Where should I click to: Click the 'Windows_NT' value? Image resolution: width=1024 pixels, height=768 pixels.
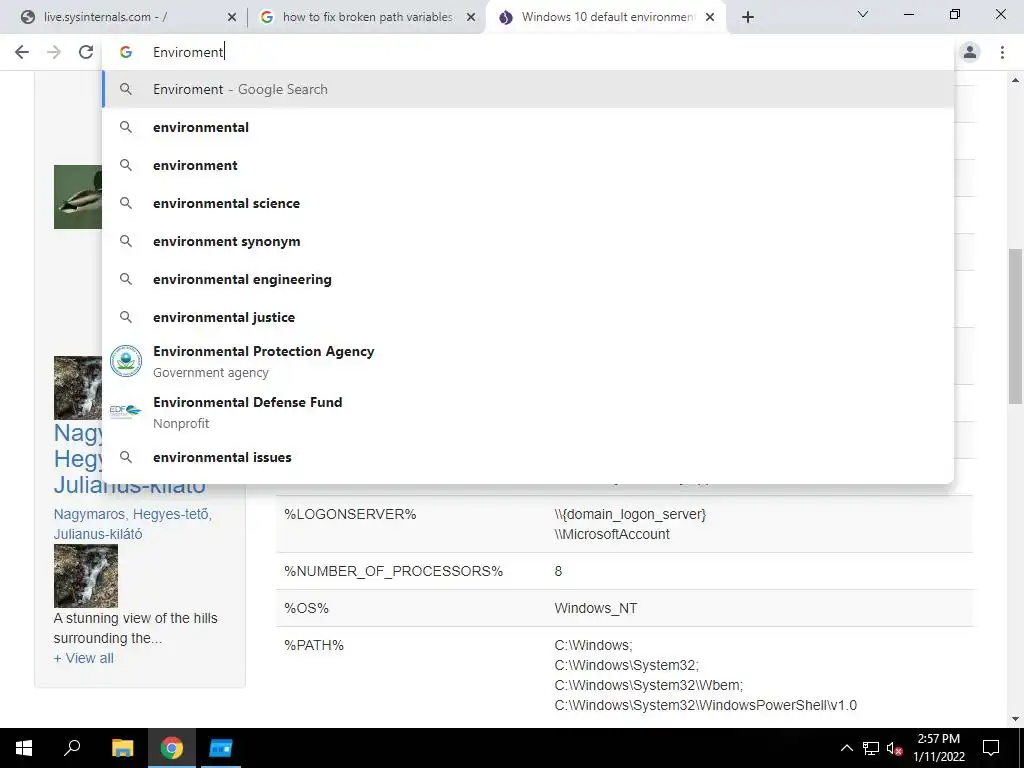tap(596, 609)
